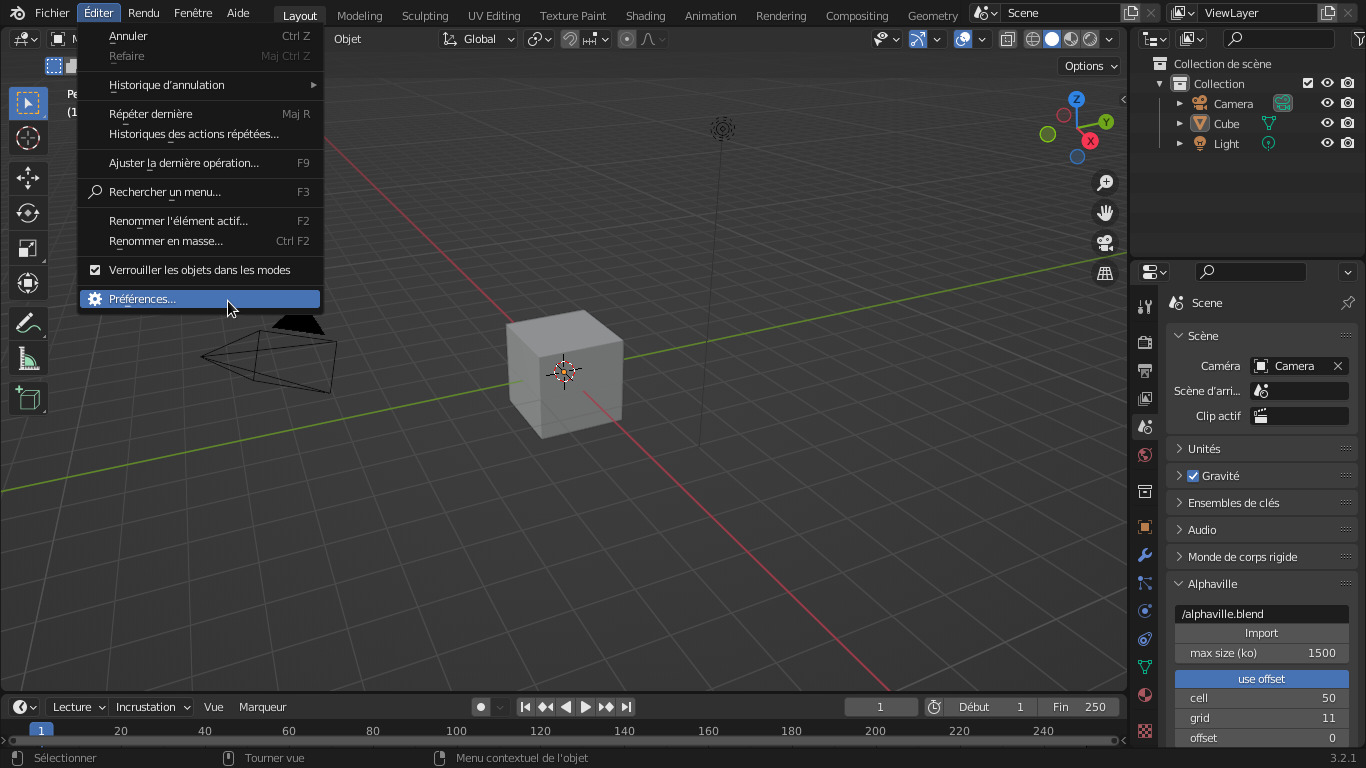Uncheck the Gravité checkbox
The height and width of the screenshot is (768, 1366).
[1193, 476]
